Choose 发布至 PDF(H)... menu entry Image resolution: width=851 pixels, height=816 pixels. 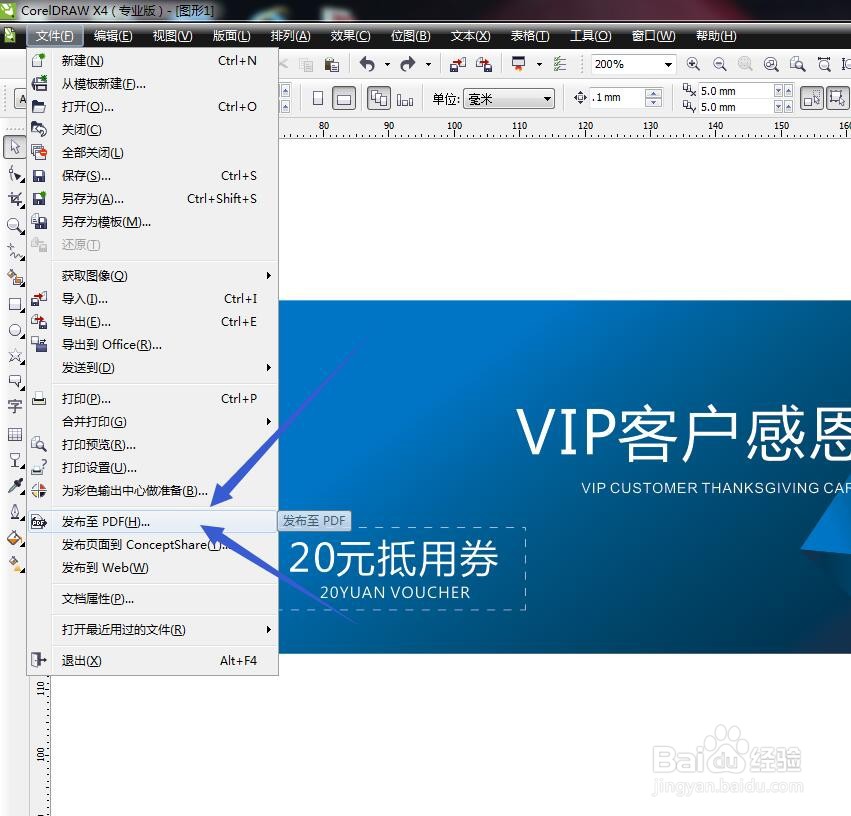[x=153, y=521]
